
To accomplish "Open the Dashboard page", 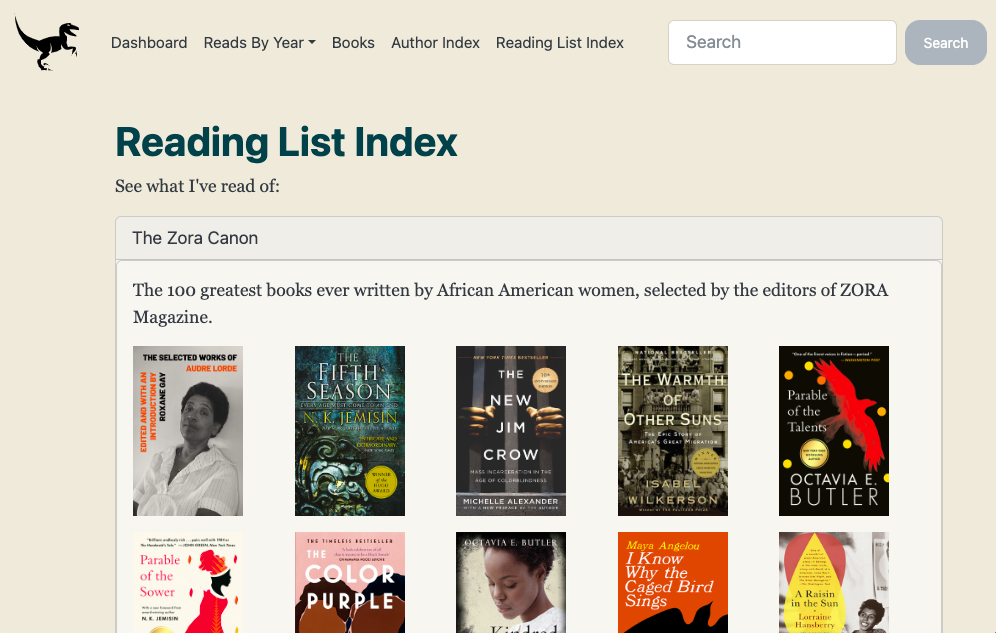I will click(x=149, y=43).
